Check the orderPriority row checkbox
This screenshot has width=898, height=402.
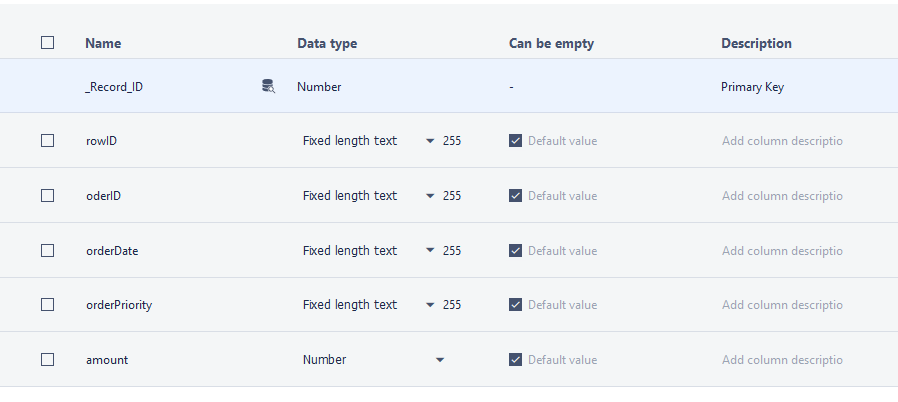point(47,305)
